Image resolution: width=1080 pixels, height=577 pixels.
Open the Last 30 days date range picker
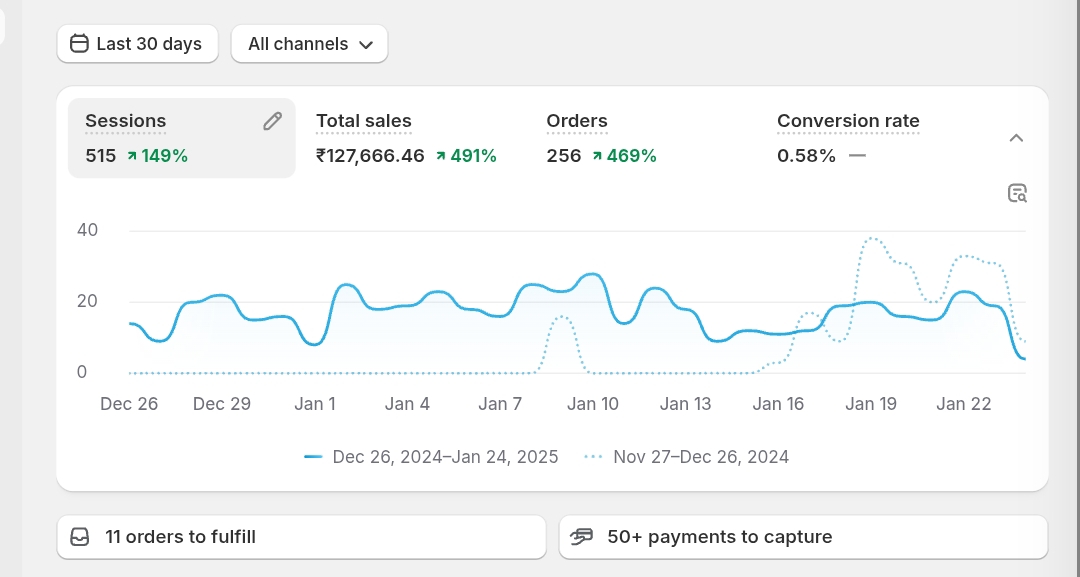point(138,44)
